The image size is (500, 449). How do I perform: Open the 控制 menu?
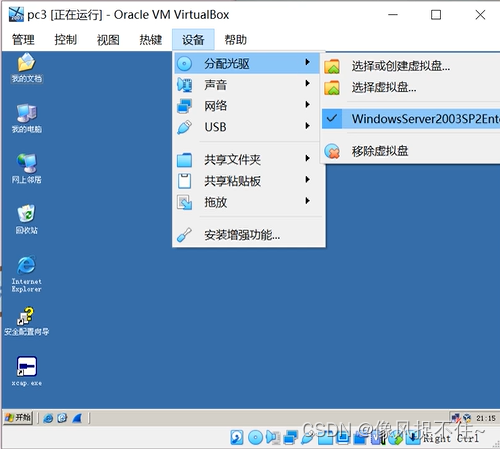click(x=66, y=40)
